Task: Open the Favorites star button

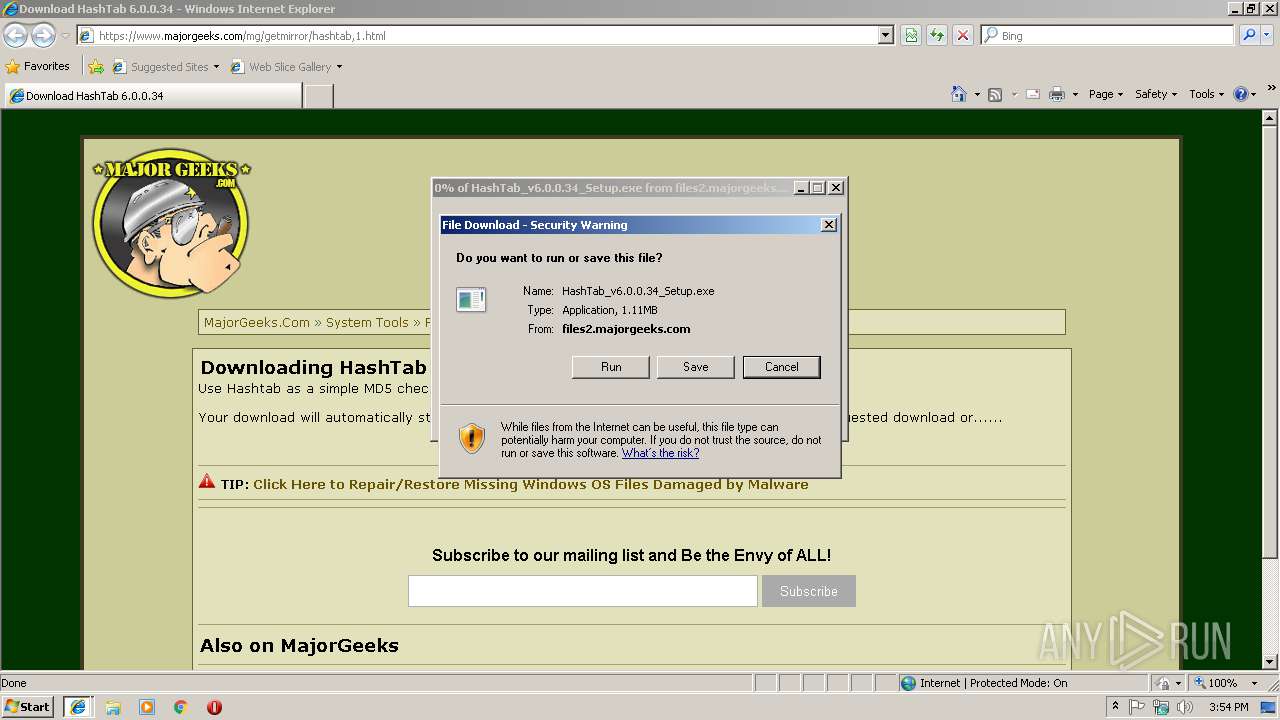Action: point(38,67)
